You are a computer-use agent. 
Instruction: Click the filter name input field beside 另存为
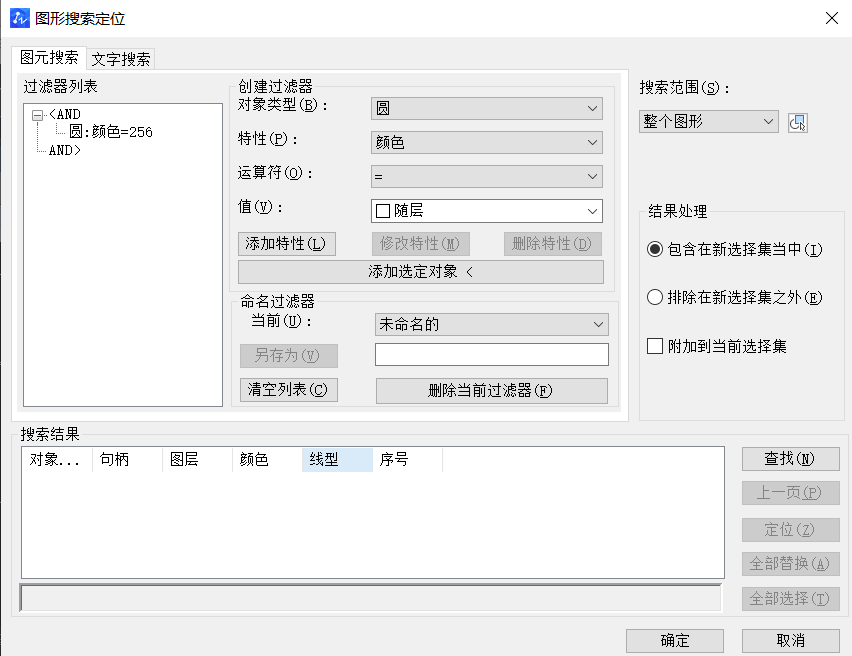point(491,354)
